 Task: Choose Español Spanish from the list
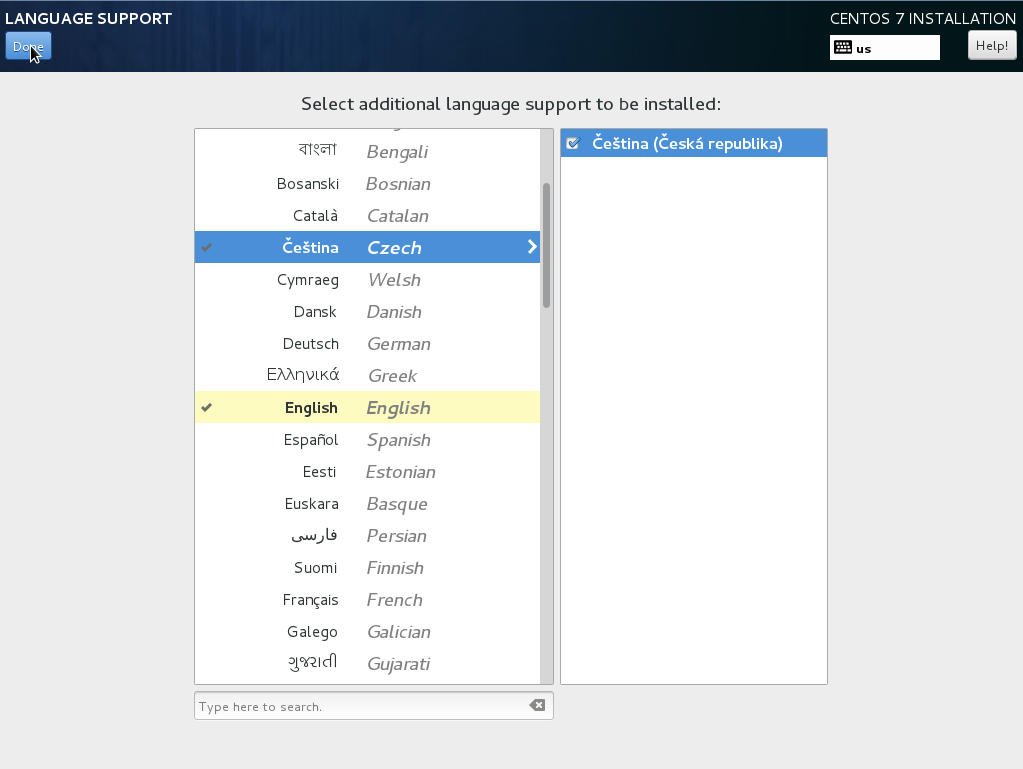[366, 440]
